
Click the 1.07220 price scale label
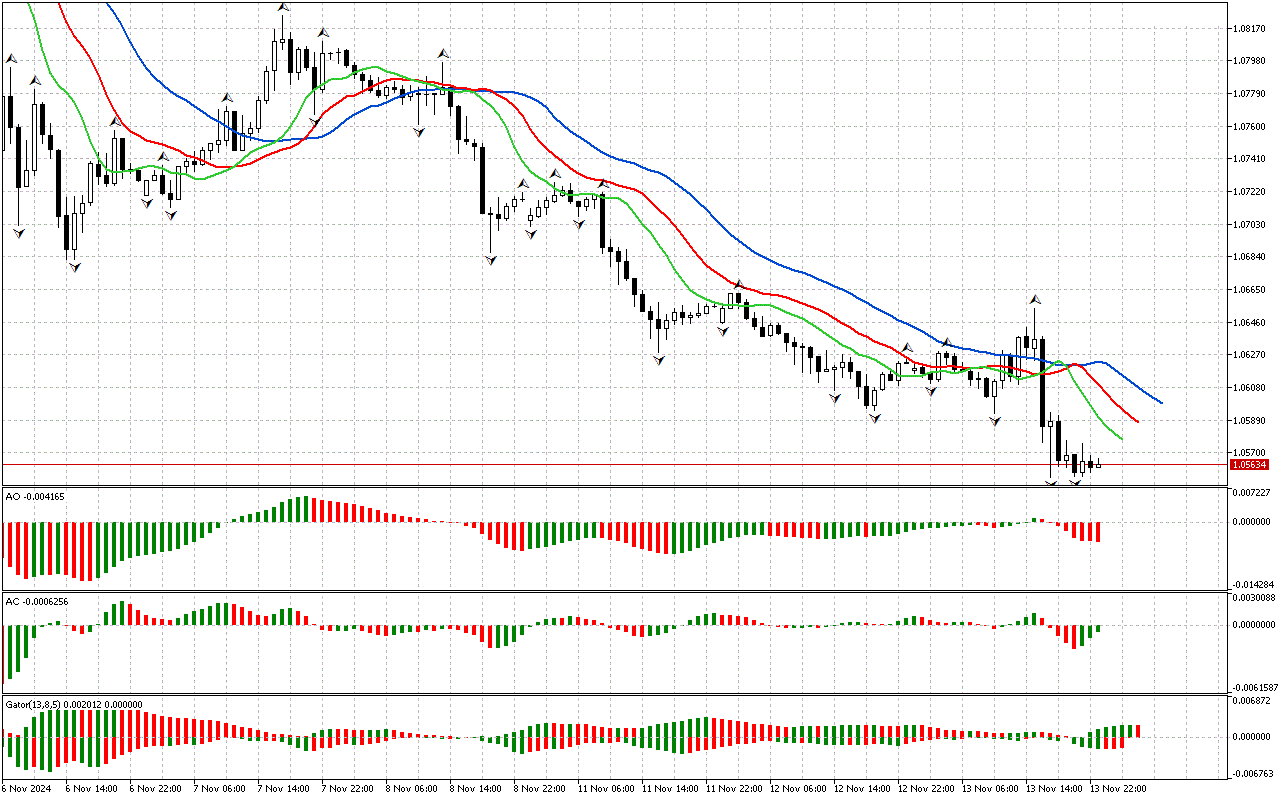click(x=1250, y=192)
